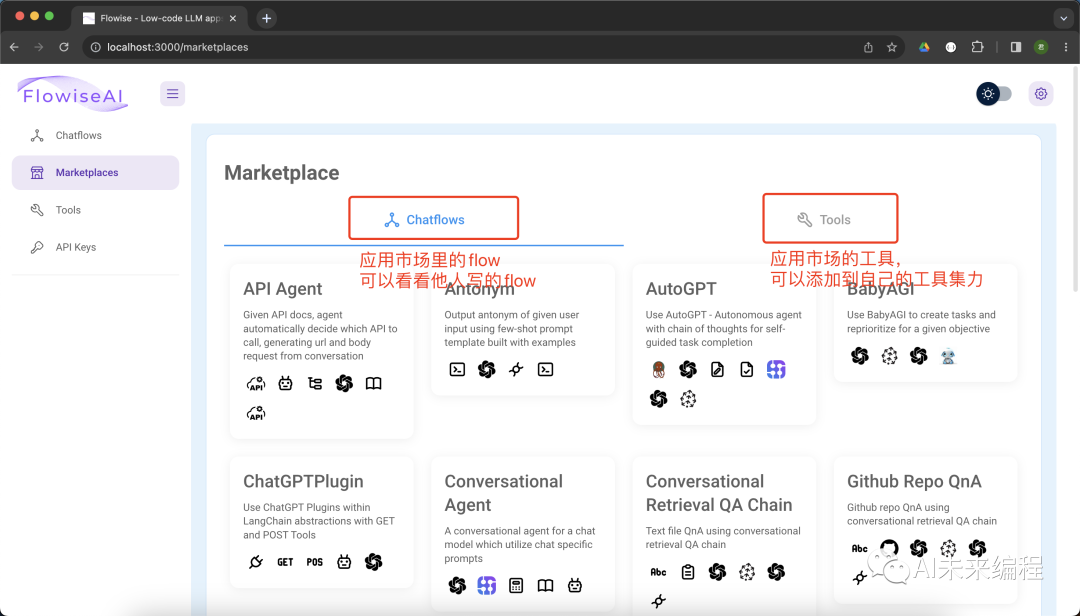Click the chain link icon in Antonym card
Screen dimensions: 1080x616
point(516,369)
